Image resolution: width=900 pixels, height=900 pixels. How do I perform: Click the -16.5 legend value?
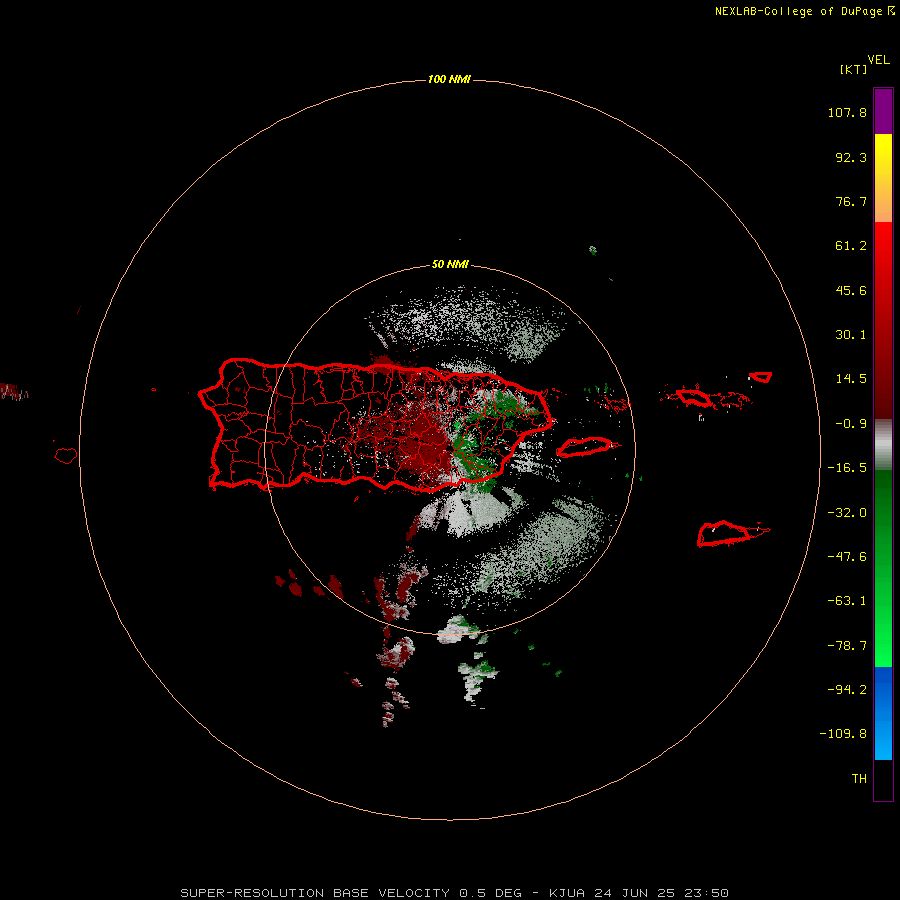point(847,468)
